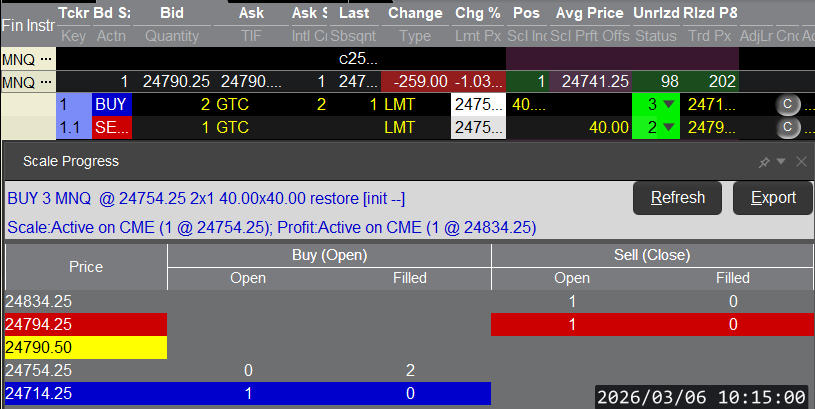Click the cancel icon on the BUY order row
This screenshot has width=815, height=409.
tap(786, 104)
